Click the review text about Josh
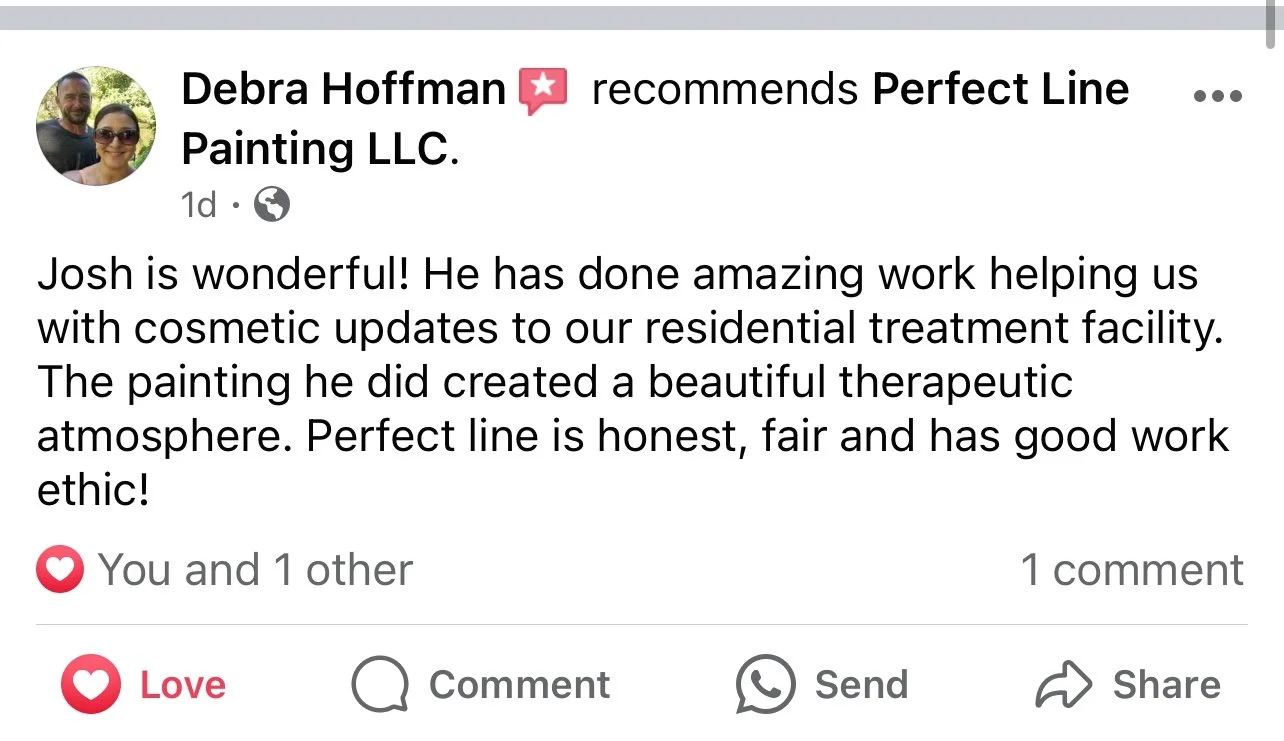 click(634, 383)
